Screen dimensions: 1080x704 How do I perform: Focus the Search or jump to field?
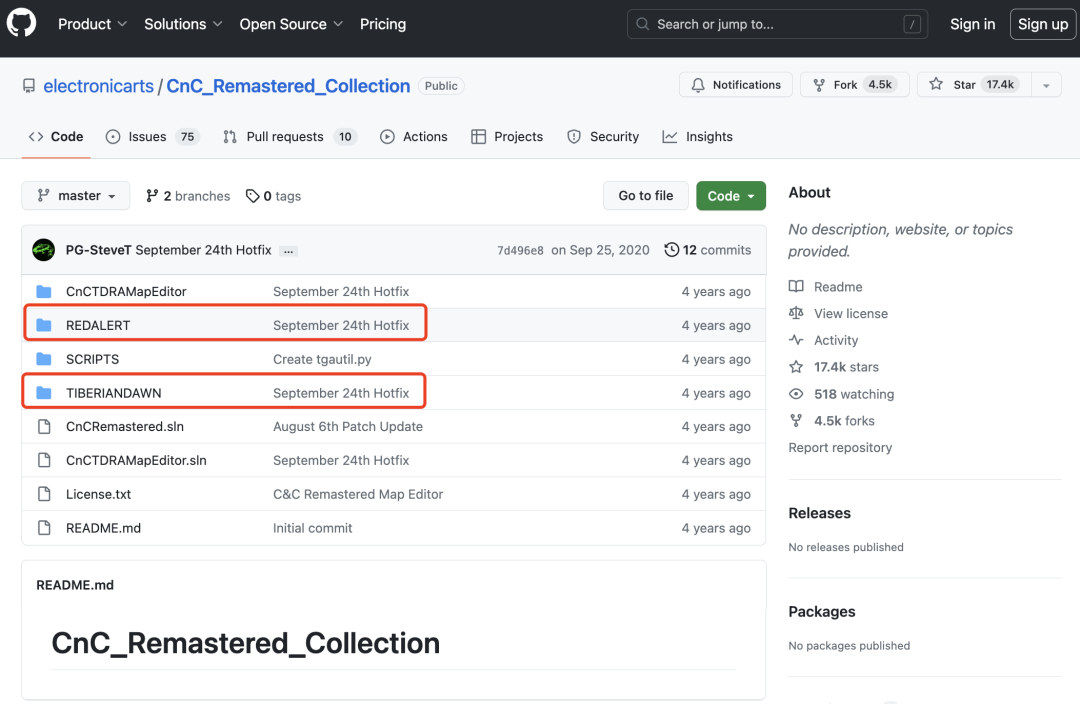point(777,24)
